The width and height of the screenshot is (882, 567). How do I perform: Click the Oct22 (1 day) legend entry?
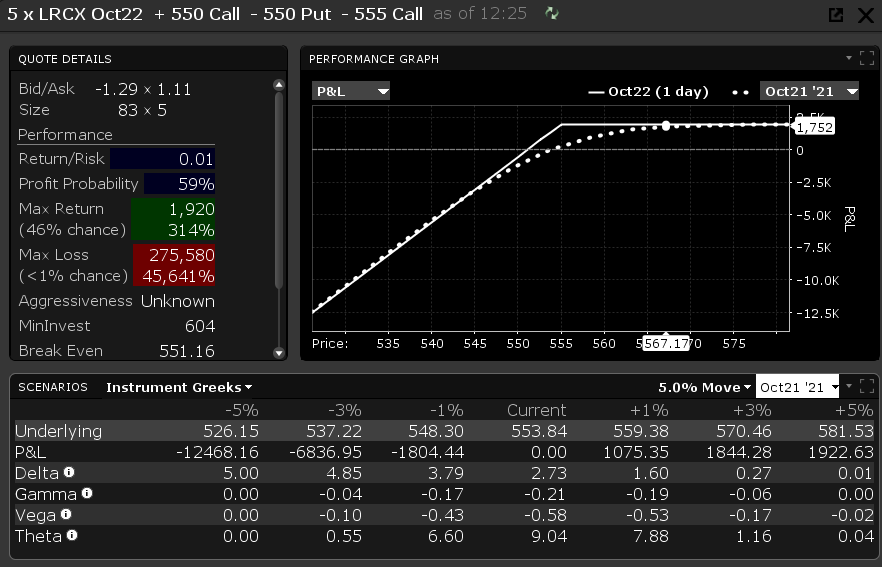tap(648, 92)
